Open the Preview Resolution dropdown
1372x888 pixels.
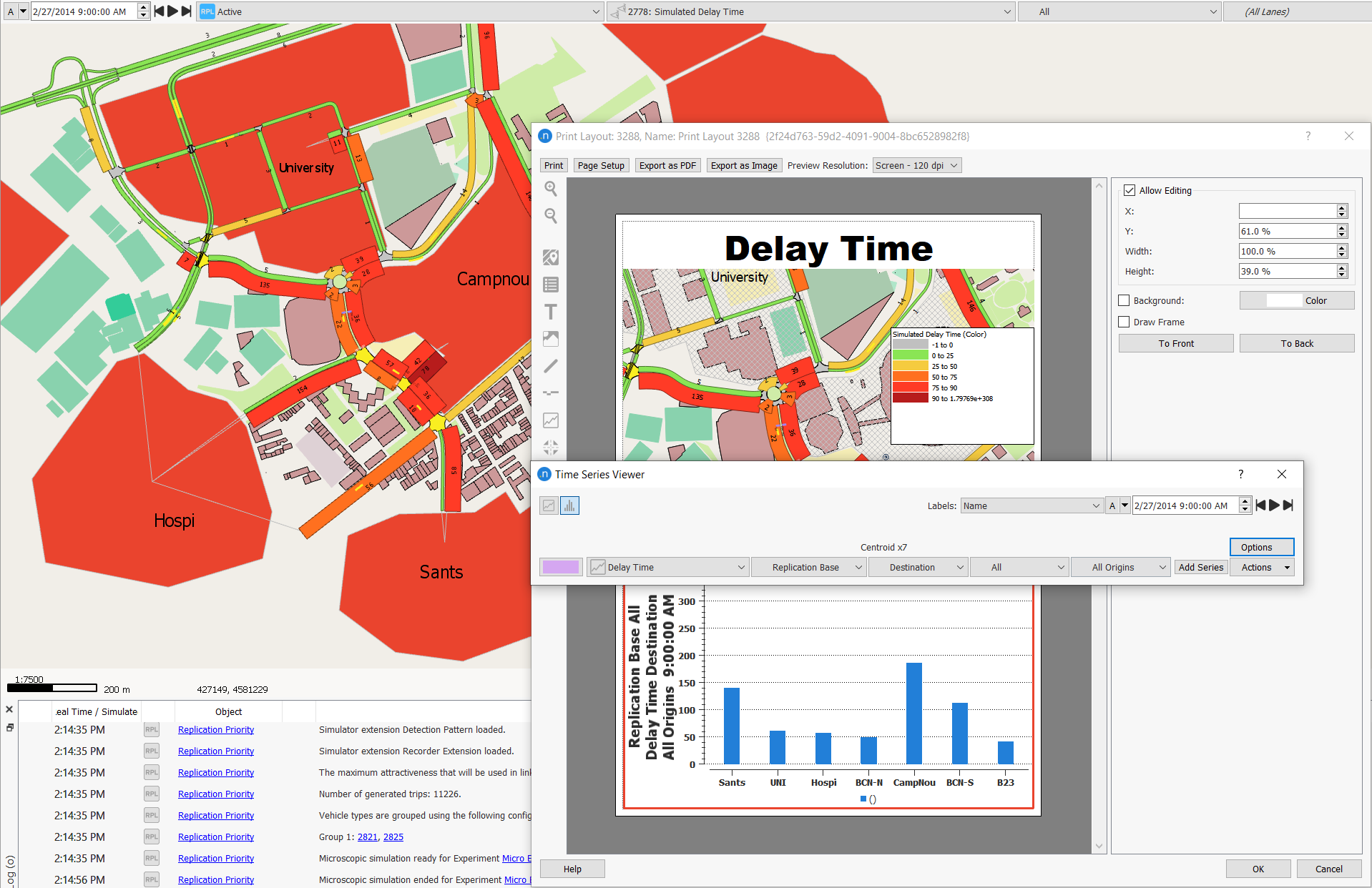tap(917, 166)
